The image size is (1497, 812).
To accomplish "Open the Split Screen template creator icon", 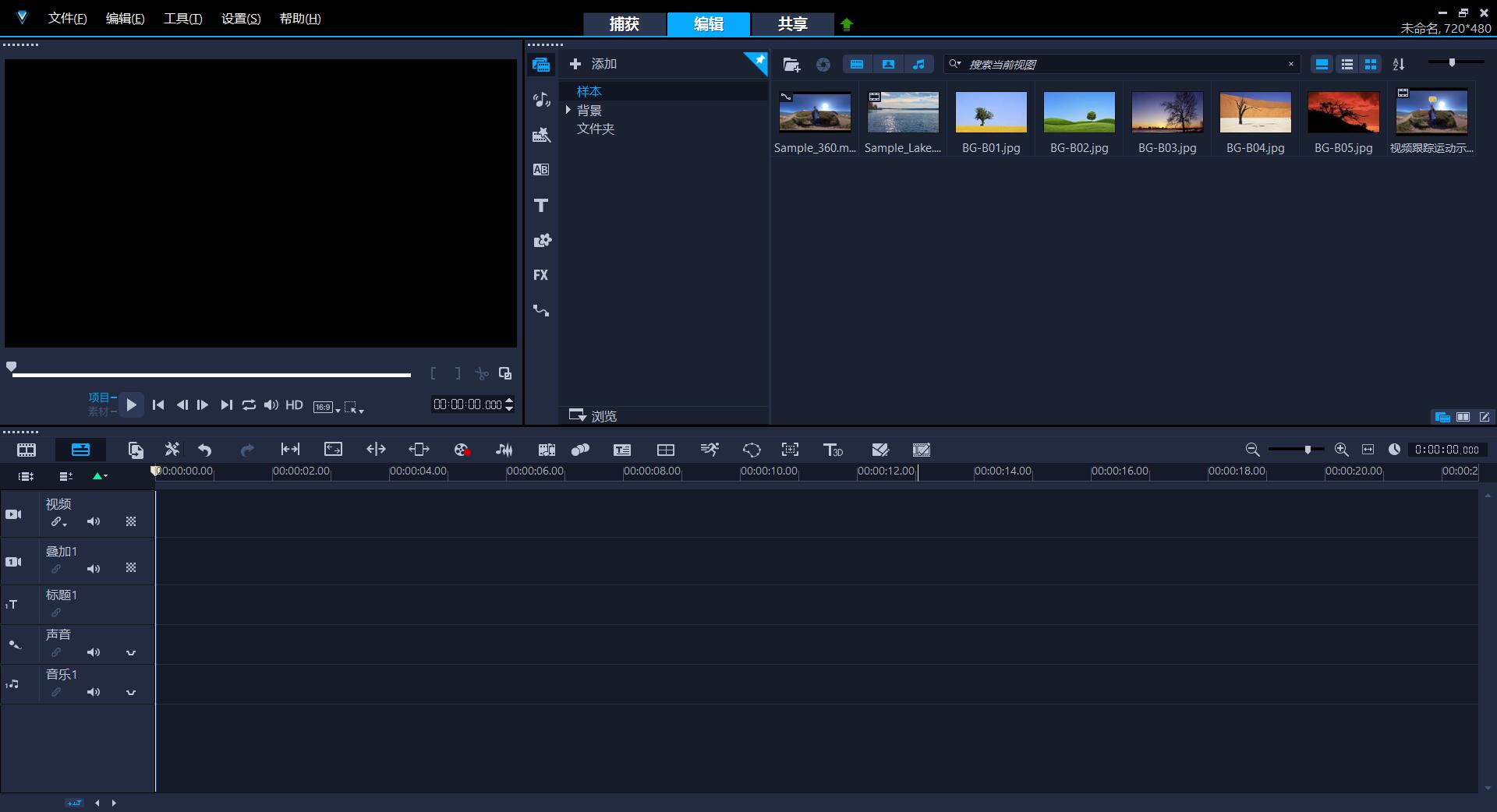I will pyautogui.click(x=666, y=450).
